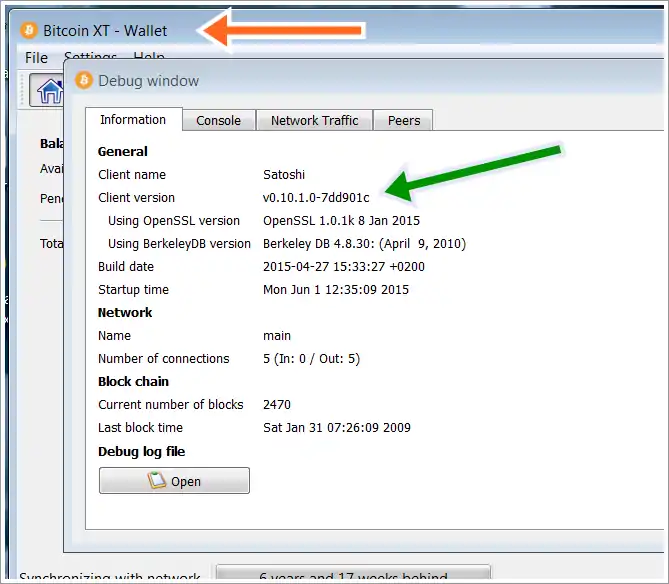Click the Debug window Bitcoin icon

84,80
